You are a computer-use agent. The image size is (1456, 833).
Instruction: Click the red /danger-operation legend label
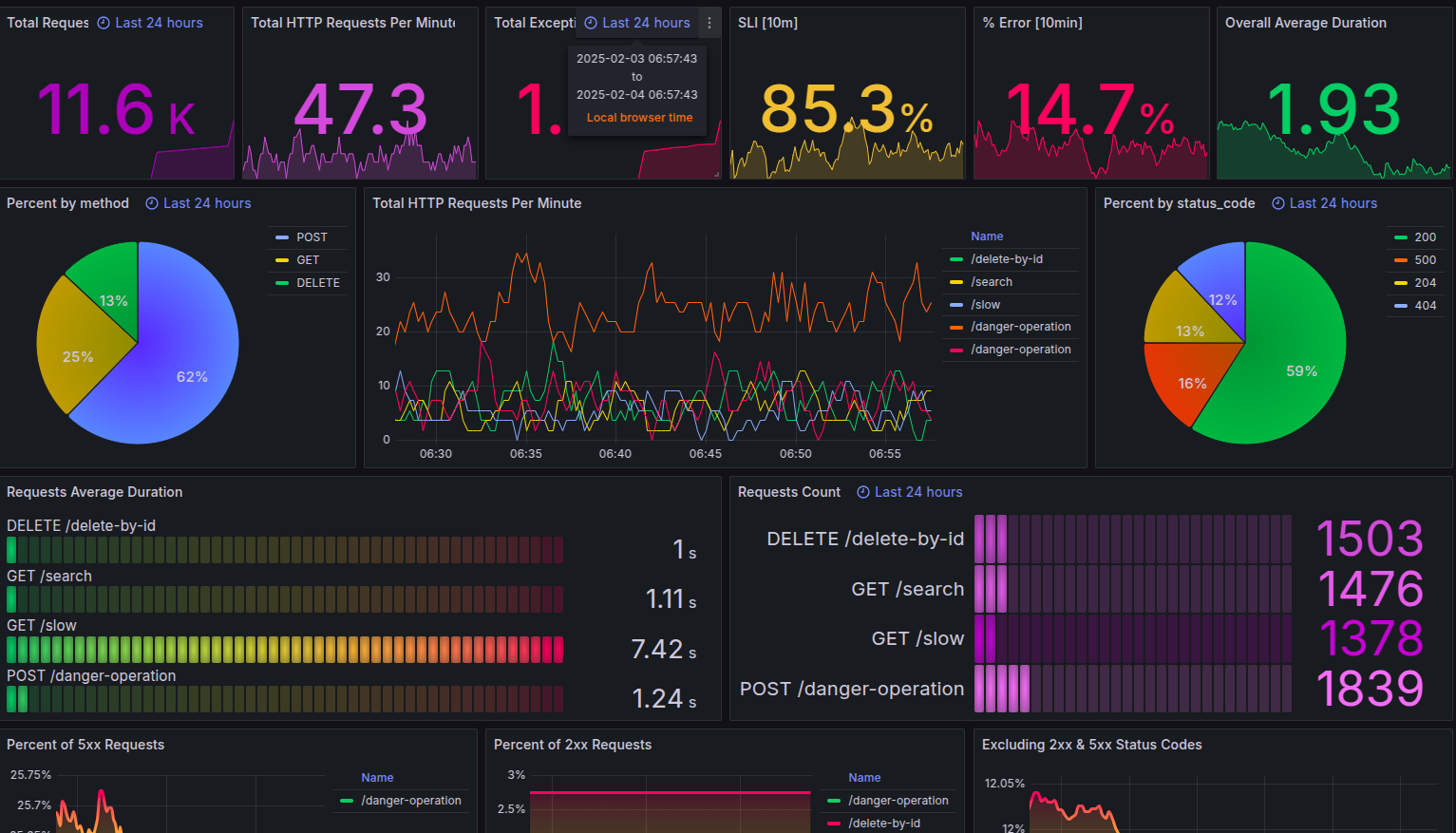point(1021,350)
